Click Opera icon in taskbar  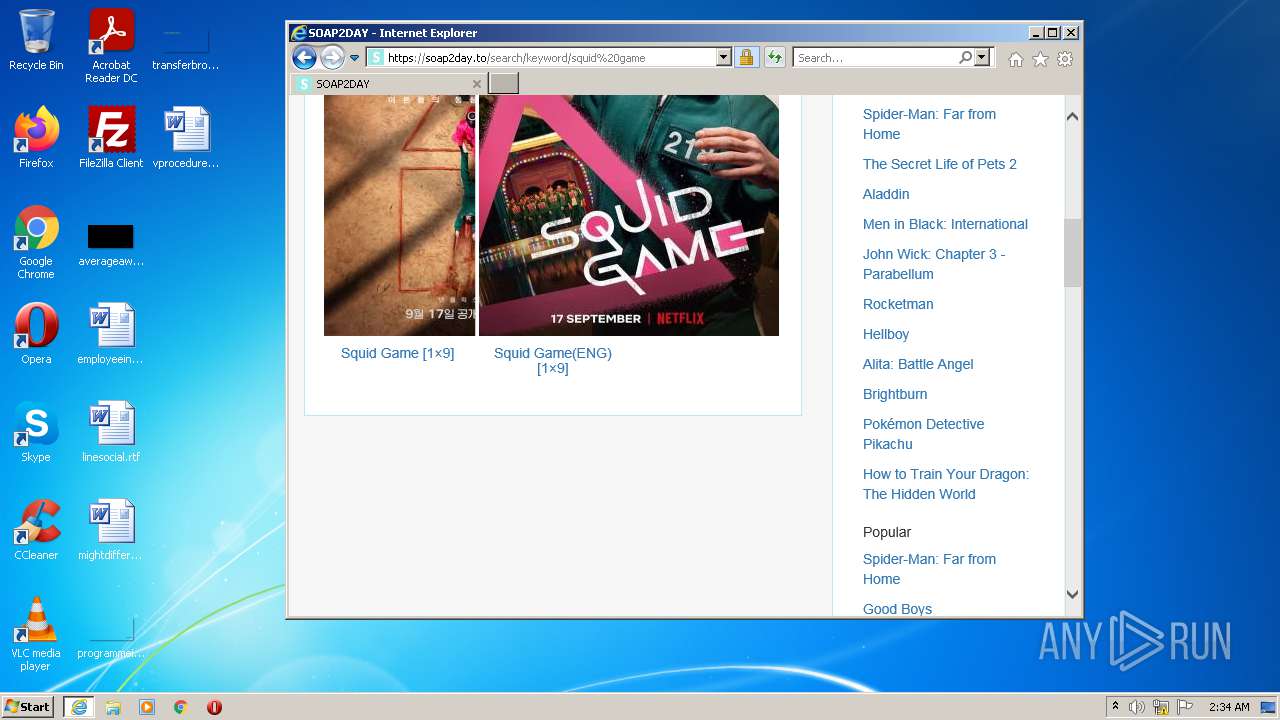click(x=214, y=707)
